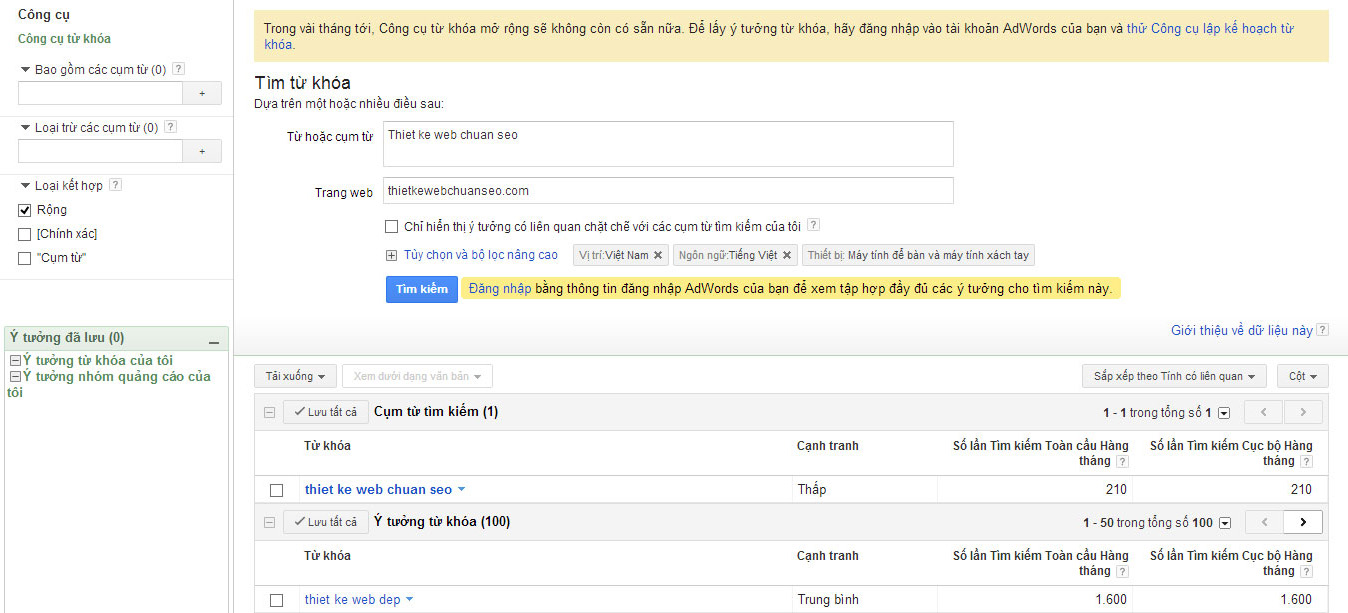Remove the Vị trí: Việt Nam filter
Viewport: 1348px width, 613px height.
(x=658, y=256)
